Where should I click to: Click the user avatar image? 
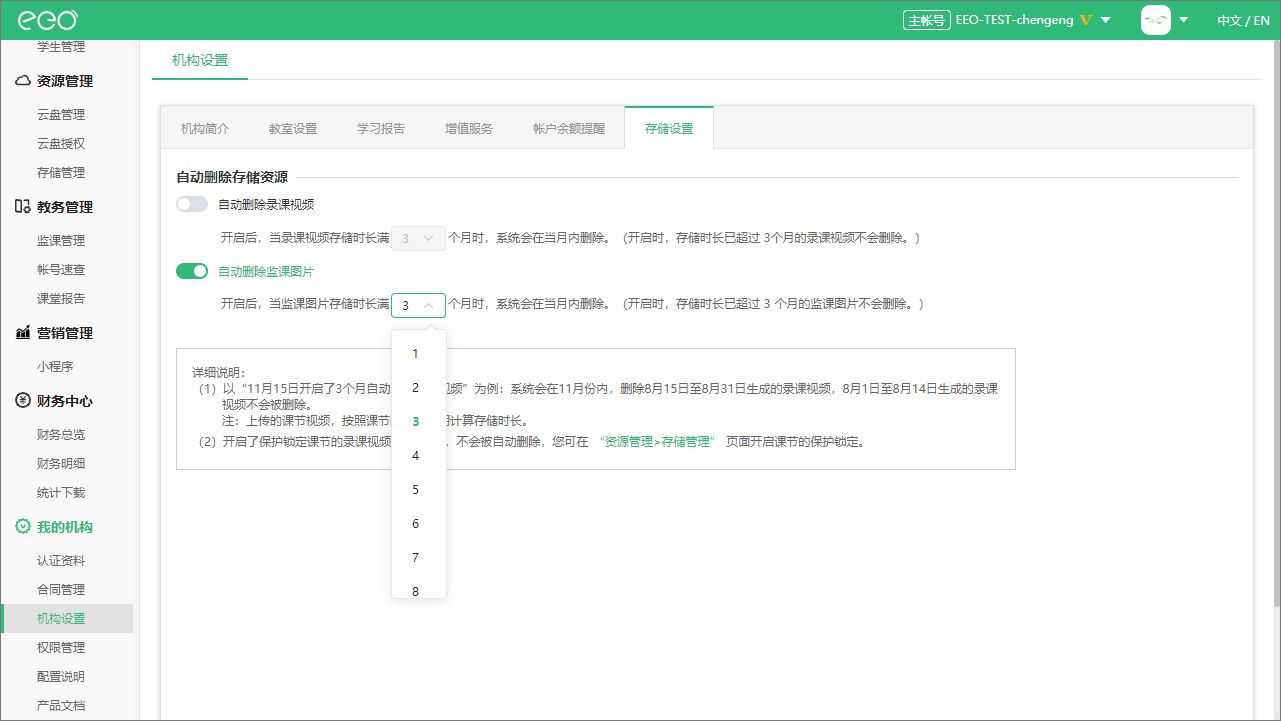[x=1156, y=20]
